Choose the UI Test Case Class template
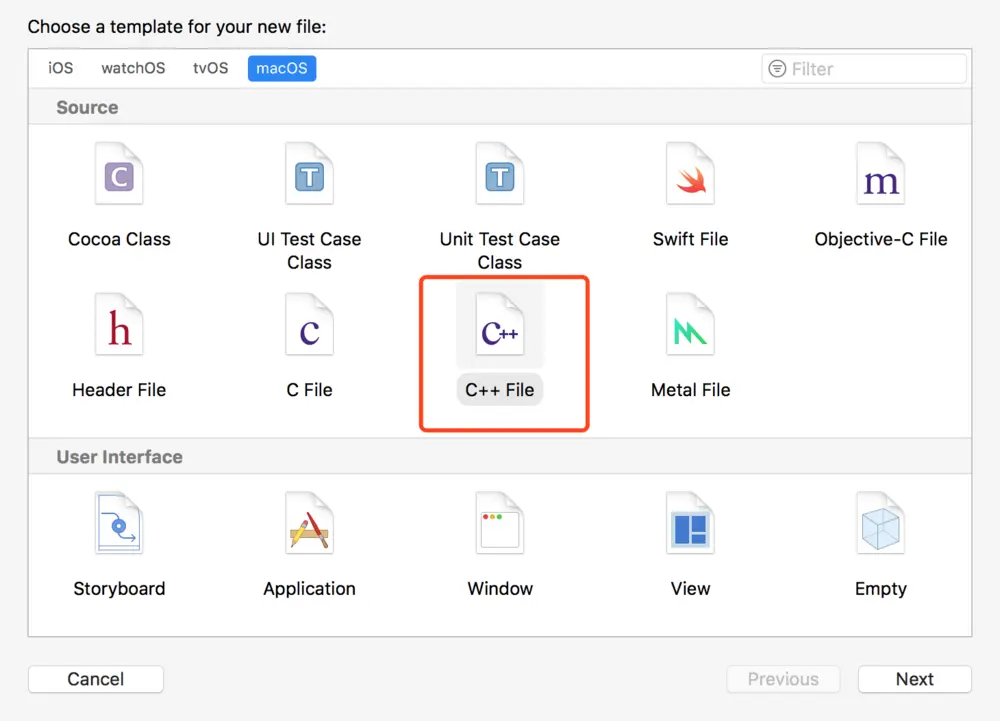The height and width of the screenshot is (721, 1000). (309, 178)
